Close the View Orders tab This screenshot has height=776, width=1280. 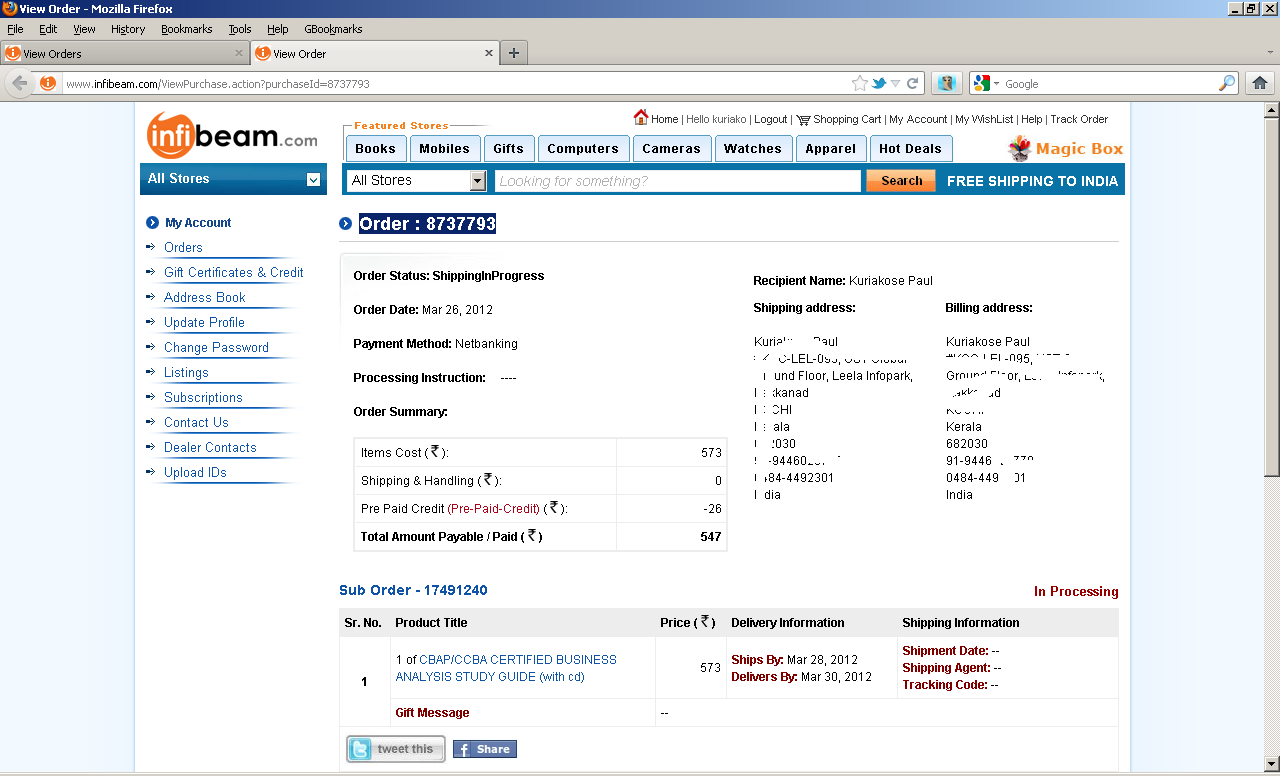pyautogui.click(x=239, y=53)
